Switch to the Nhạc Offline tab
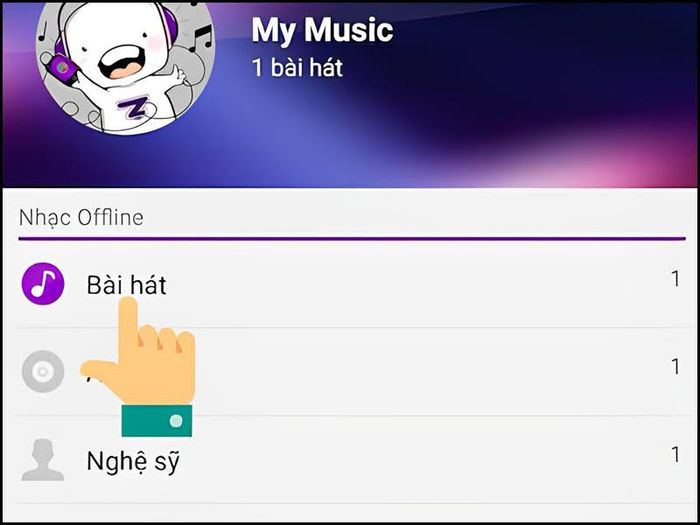700x525 pixels. point(81,218)
